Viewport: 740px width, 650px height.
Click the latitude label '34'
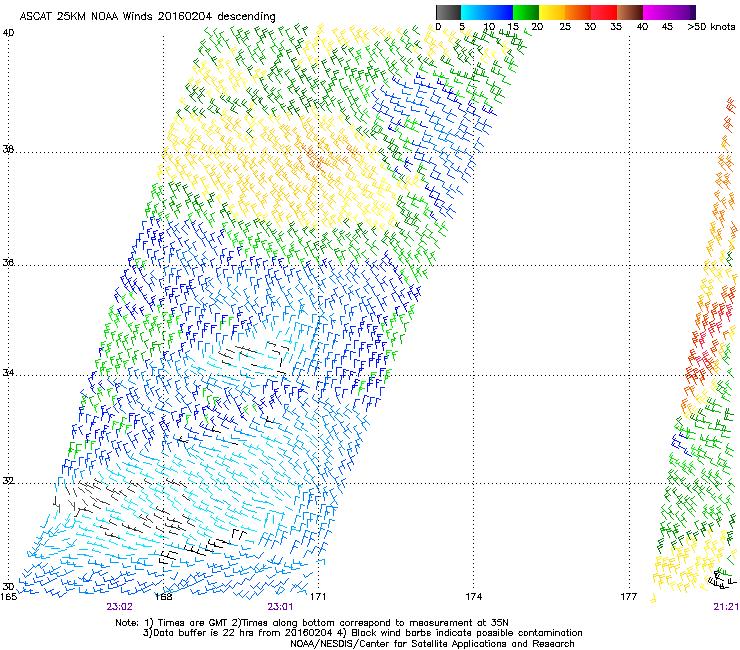8,373
